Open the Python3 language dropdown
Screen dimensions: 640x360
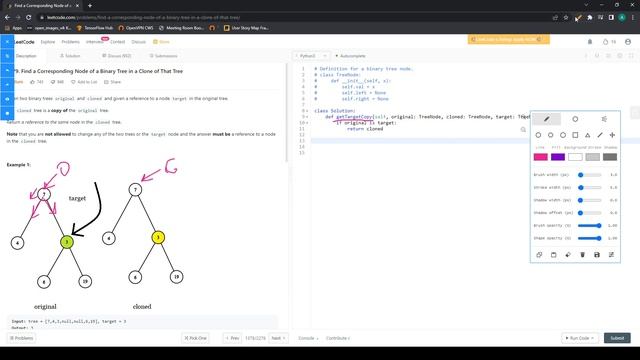click(x=311, y=56)
